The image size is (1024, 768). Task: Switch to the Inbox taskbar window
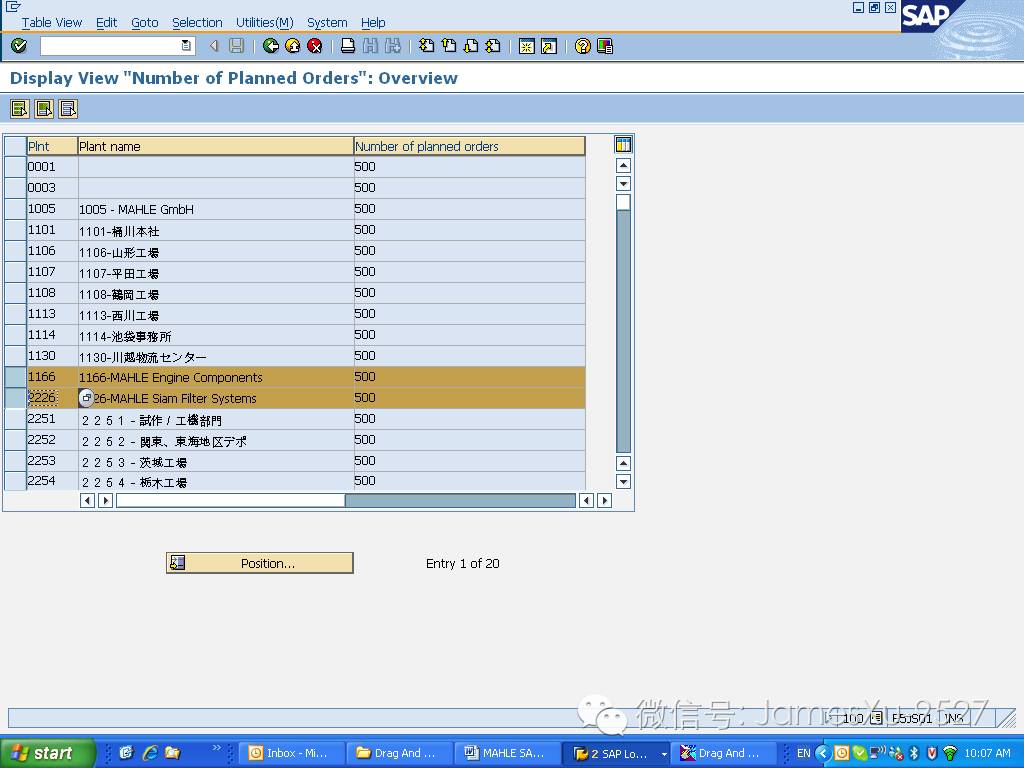tap(289, 753)
